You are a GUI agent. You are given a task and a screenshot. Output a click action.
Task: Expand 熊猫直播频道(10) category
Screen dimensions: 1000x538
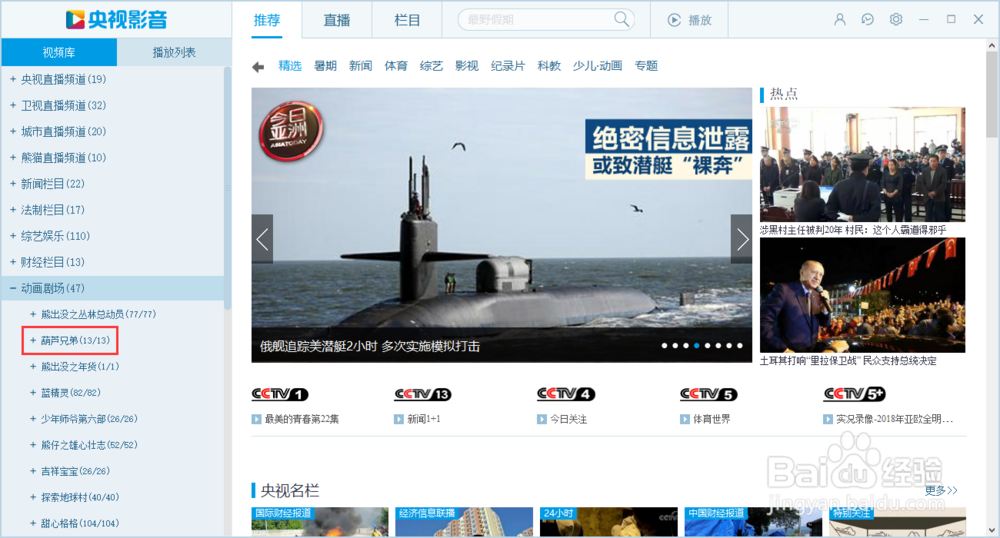(x=13, y=157)
